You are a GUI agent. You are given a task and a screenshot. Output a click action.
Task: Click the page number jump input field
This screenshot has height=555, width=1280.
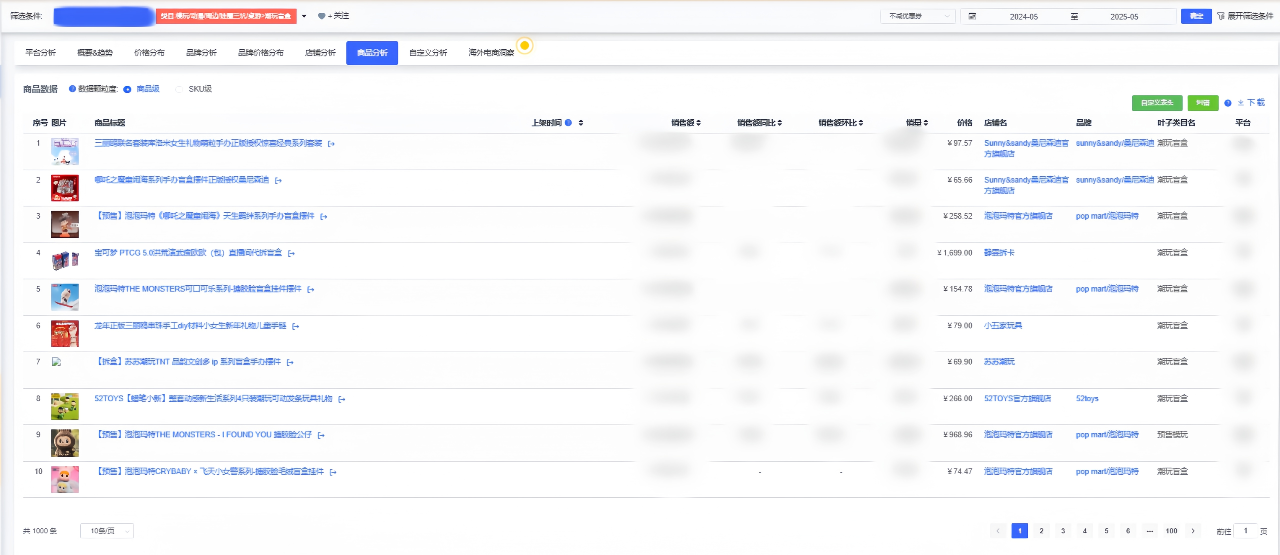point(1245,531)
